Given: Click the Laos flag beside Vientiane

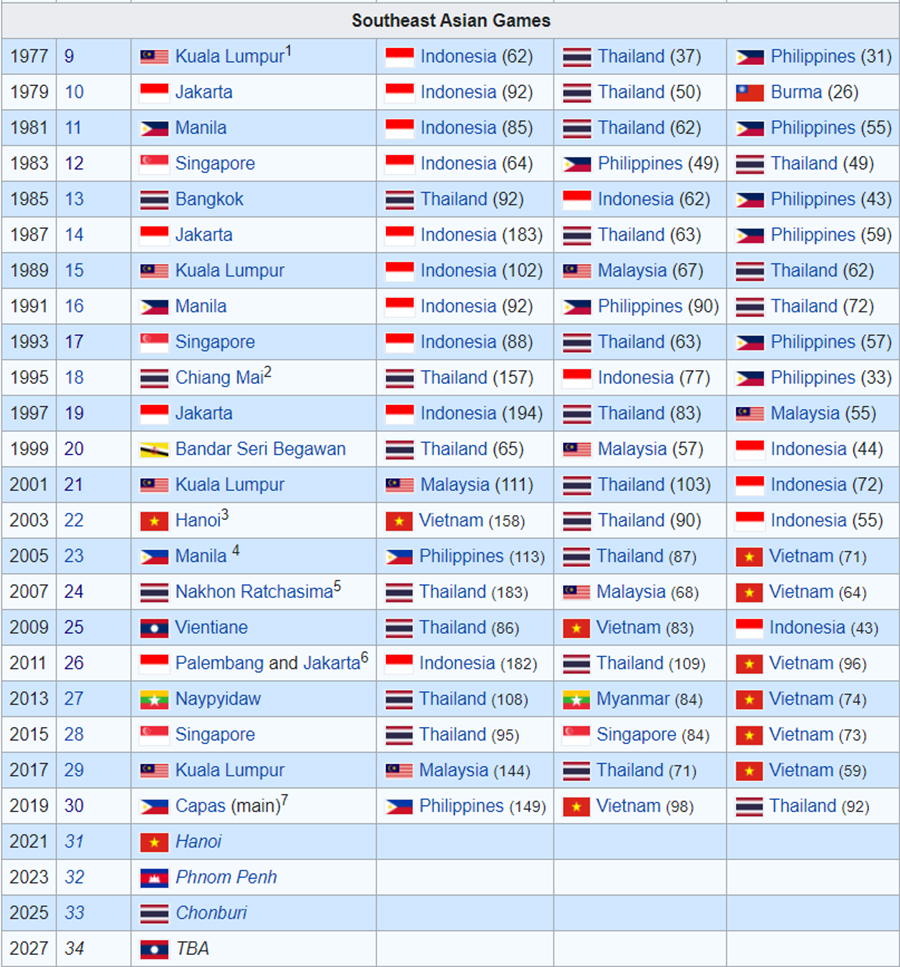Looking at the screenshot, I should (x=154, y=628).
